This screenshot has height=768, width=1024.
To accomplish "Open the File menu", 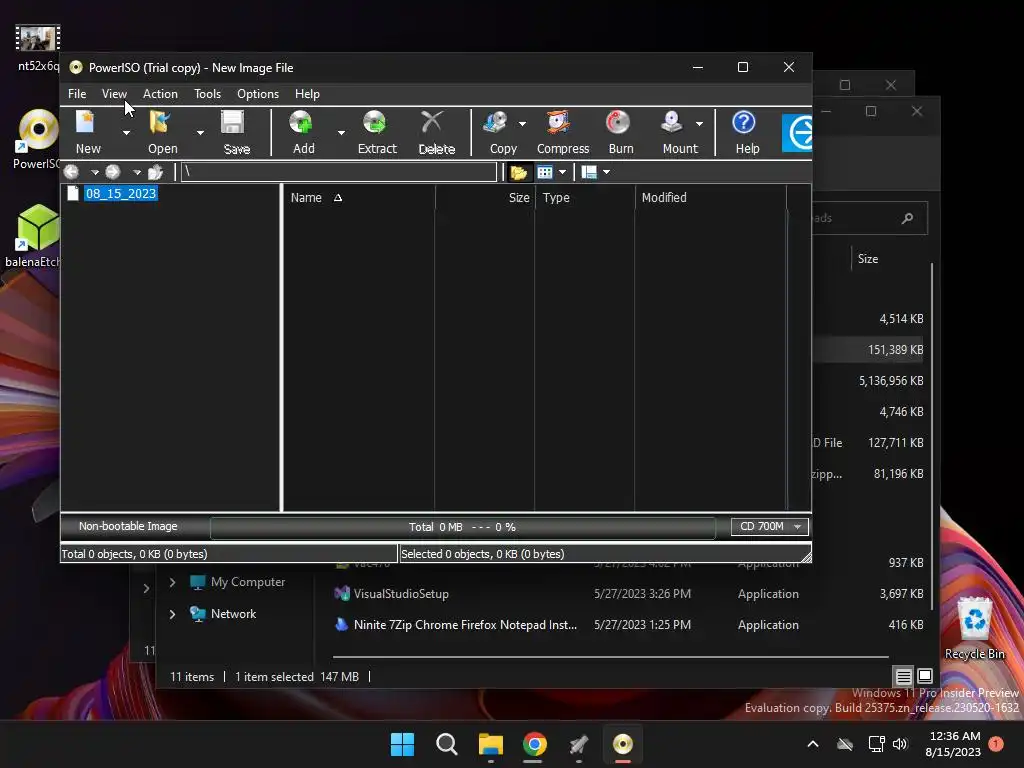I will [x=77, y=94].
